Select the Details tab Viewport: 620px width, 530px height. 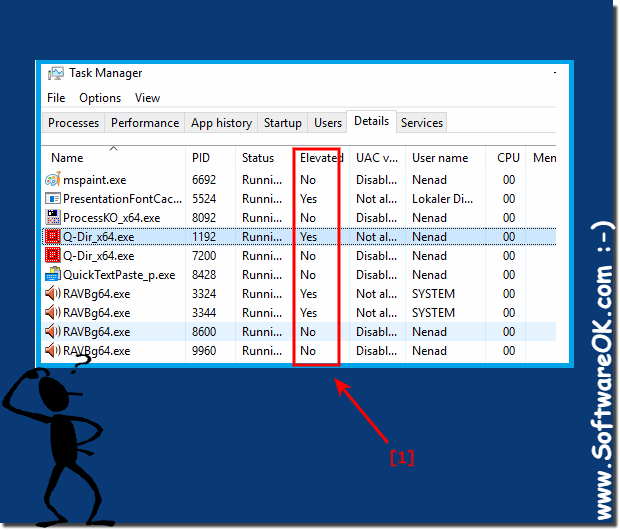tap(371, 121)
